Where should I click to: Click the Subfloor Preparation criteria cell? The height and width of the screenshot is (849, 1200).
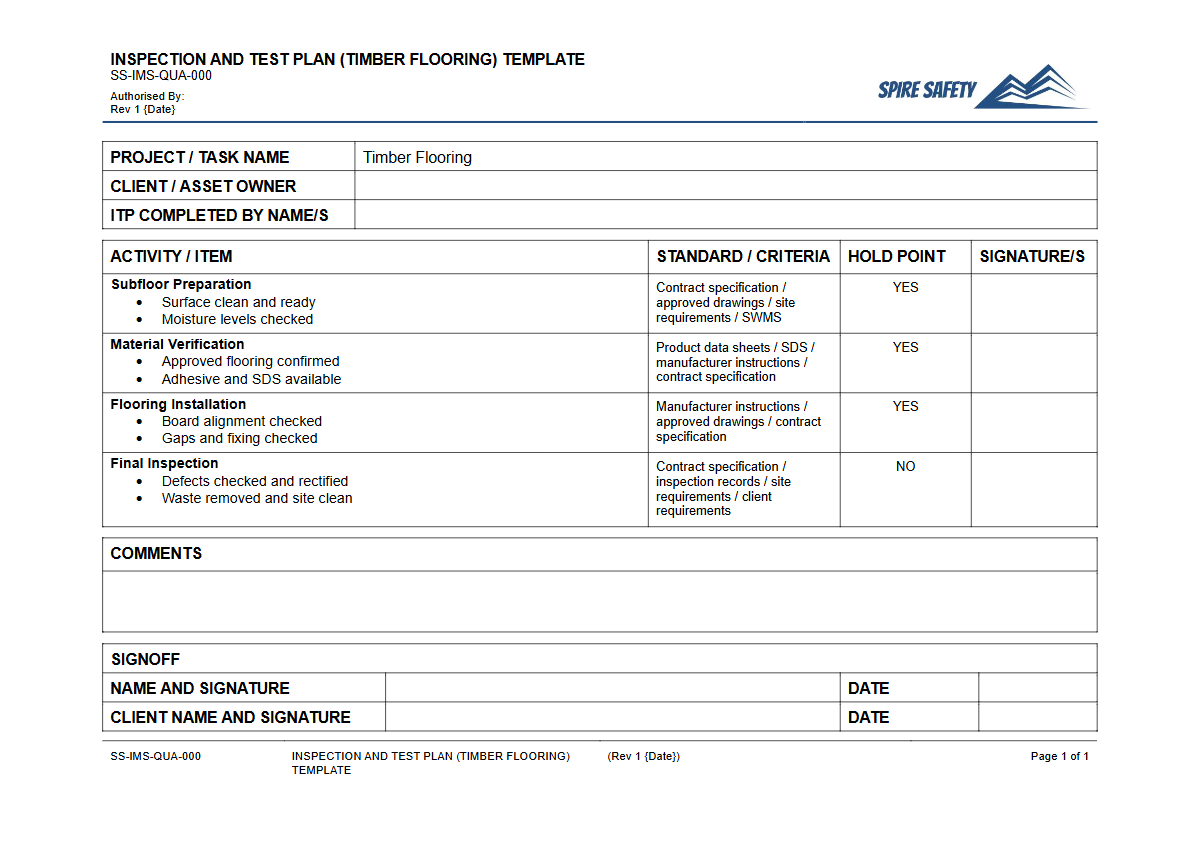pos(744,303)
